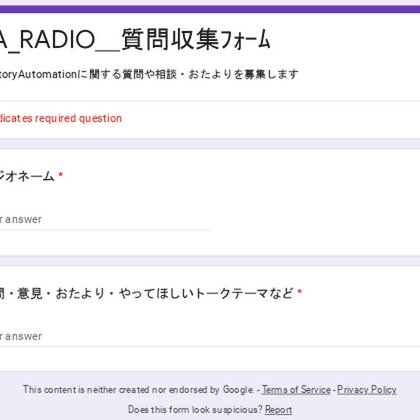Click the Google logo text in footer
Viewport: 420px width, 420px height.
[x=238, y=390]
